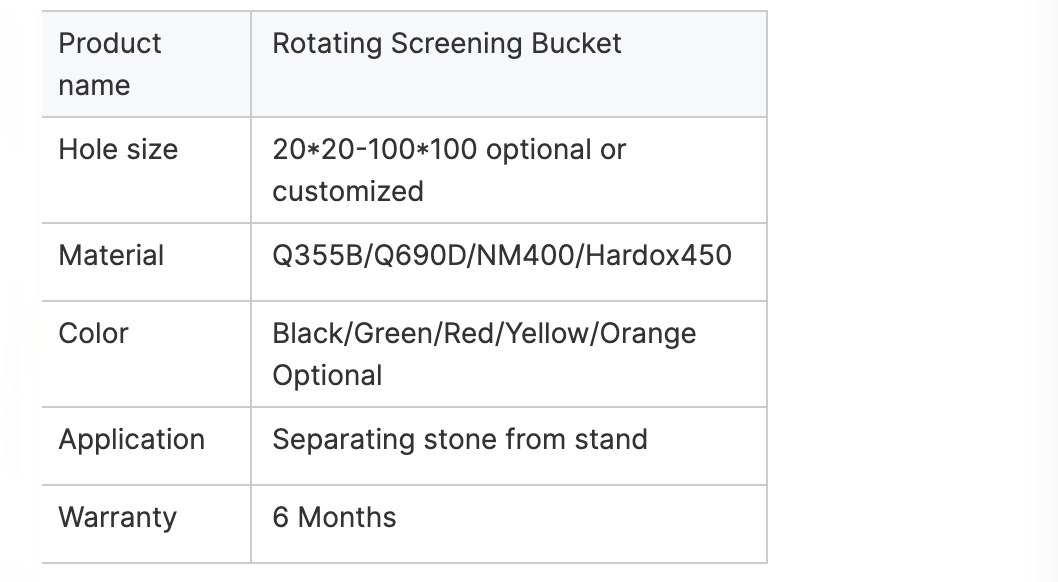
Task: Select the 'Rotating Screening Bucket' text
Action: (447, 44)
